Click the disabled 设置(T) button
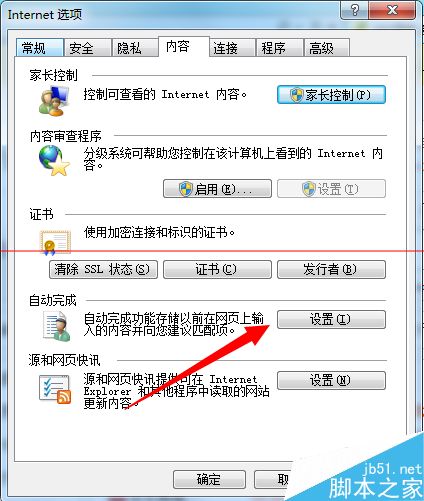The height and width of the screenshot is (501, 424). [x=331, y=189]
